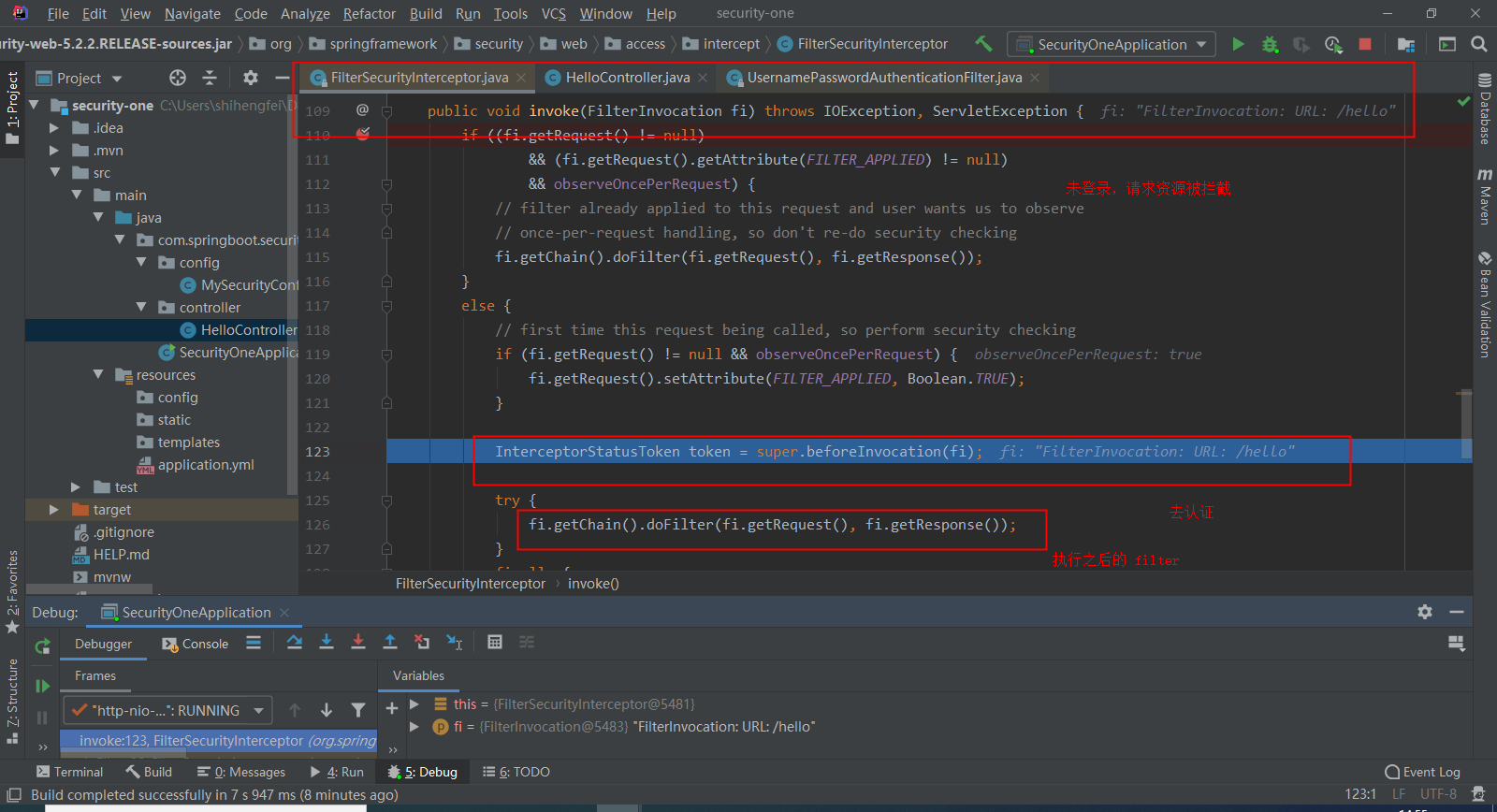Viewport: 1497px width, 812px height.
Task: Click the Step Out debugger icon
Action: tap(390, 642)
